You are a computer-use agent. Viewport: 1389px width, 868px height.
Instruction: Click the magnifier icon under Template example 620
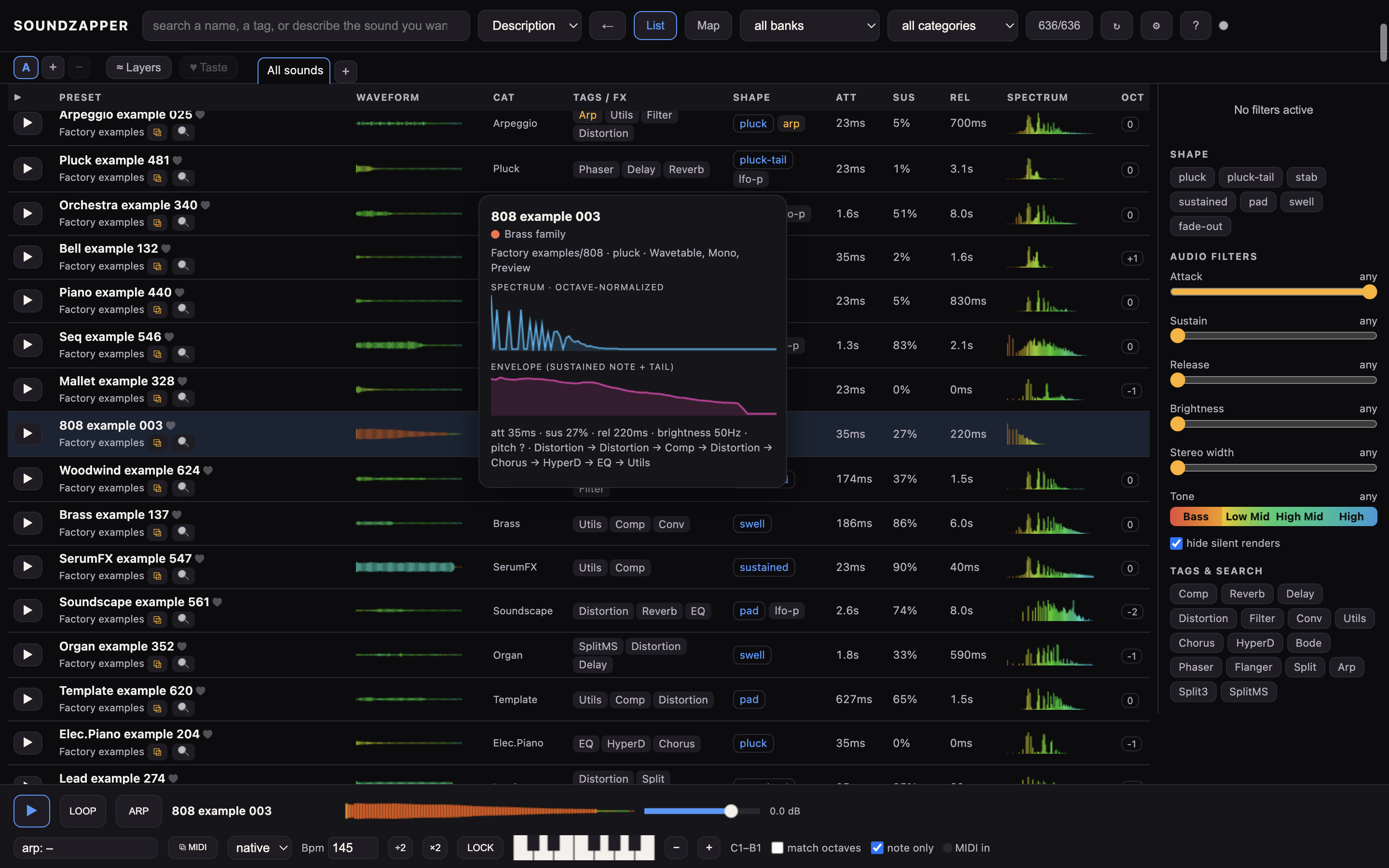point(183,708)
